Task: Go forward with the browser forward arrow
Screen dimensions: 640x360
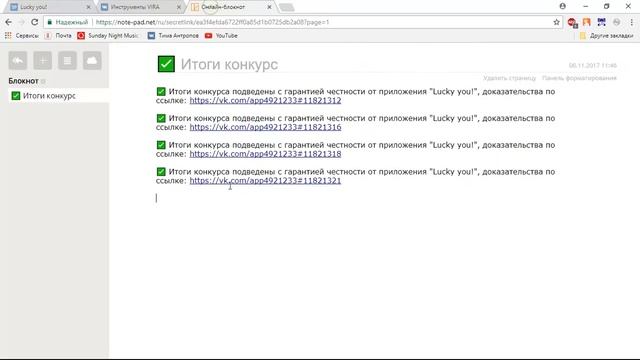Action: coord(22,22)
